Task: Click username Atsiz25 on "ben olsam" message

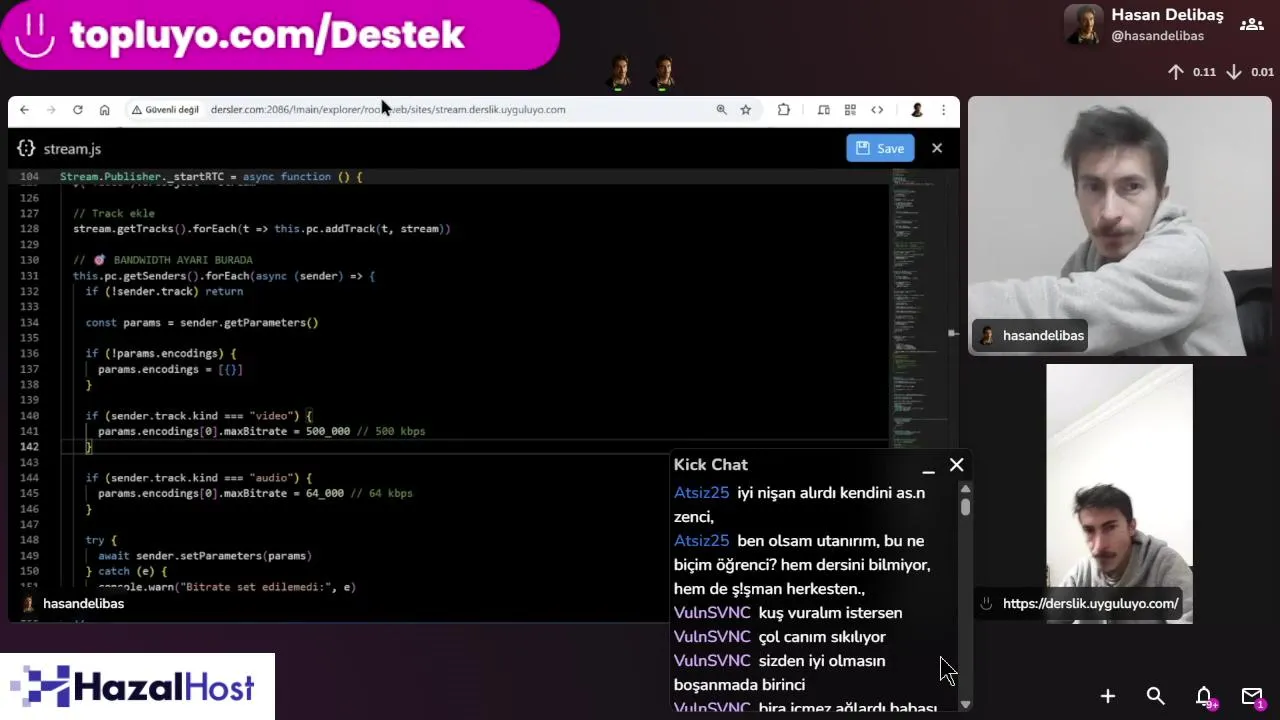Action: click(x=701, y=541)
